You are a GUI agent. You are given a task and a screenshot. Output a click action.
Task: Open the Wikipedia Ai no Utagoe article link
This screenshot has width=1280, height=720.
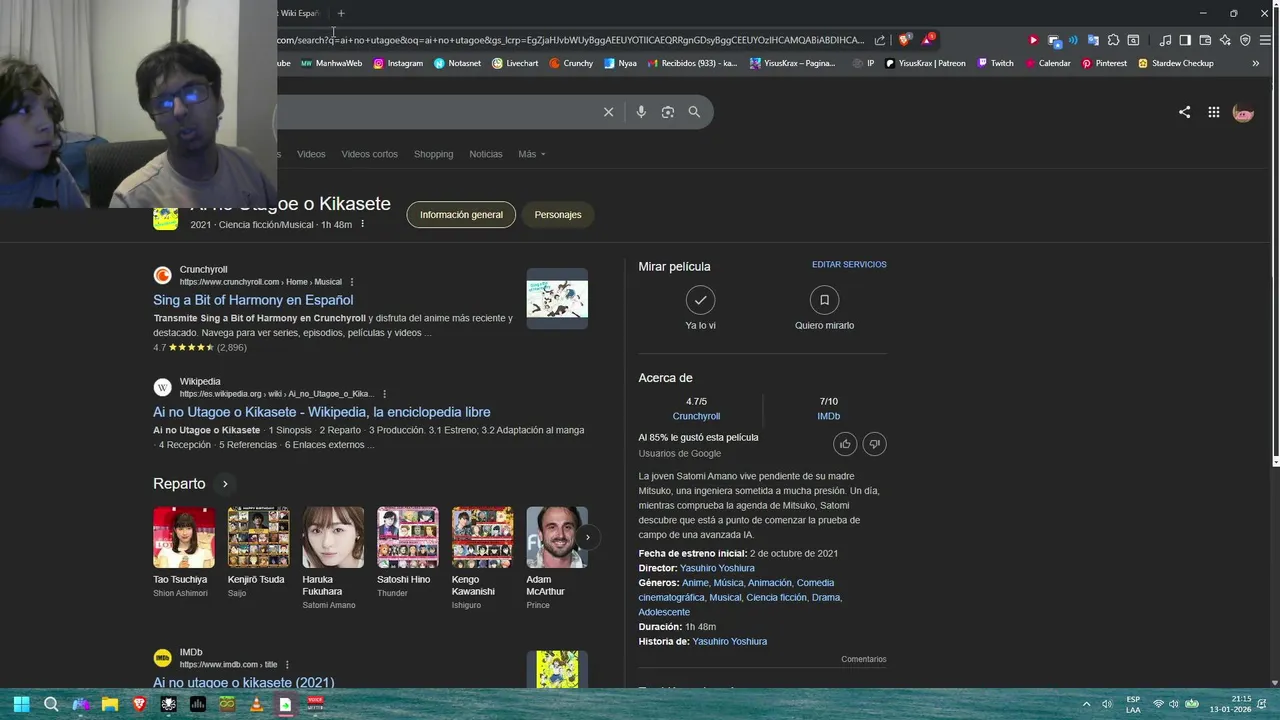pos(321,412)
